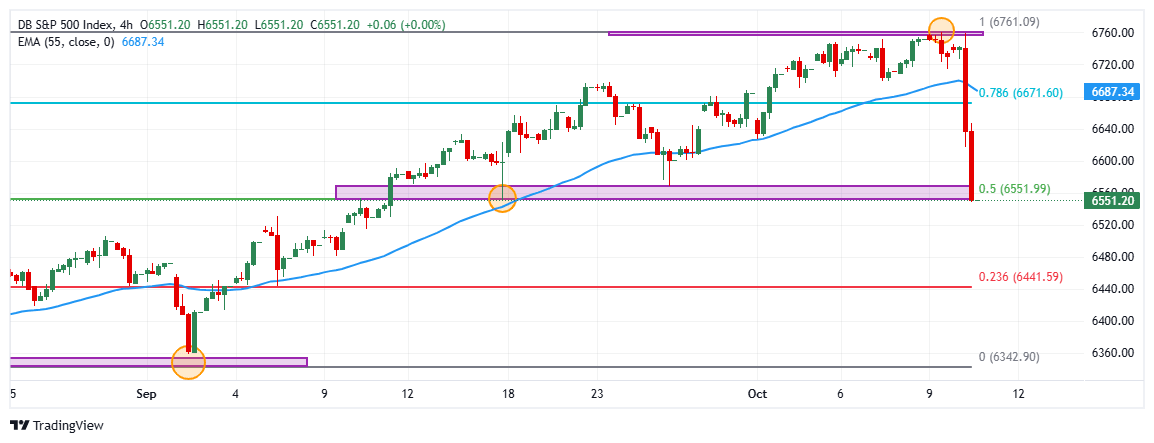Select the green 6551.20 current price tag

1111,201
